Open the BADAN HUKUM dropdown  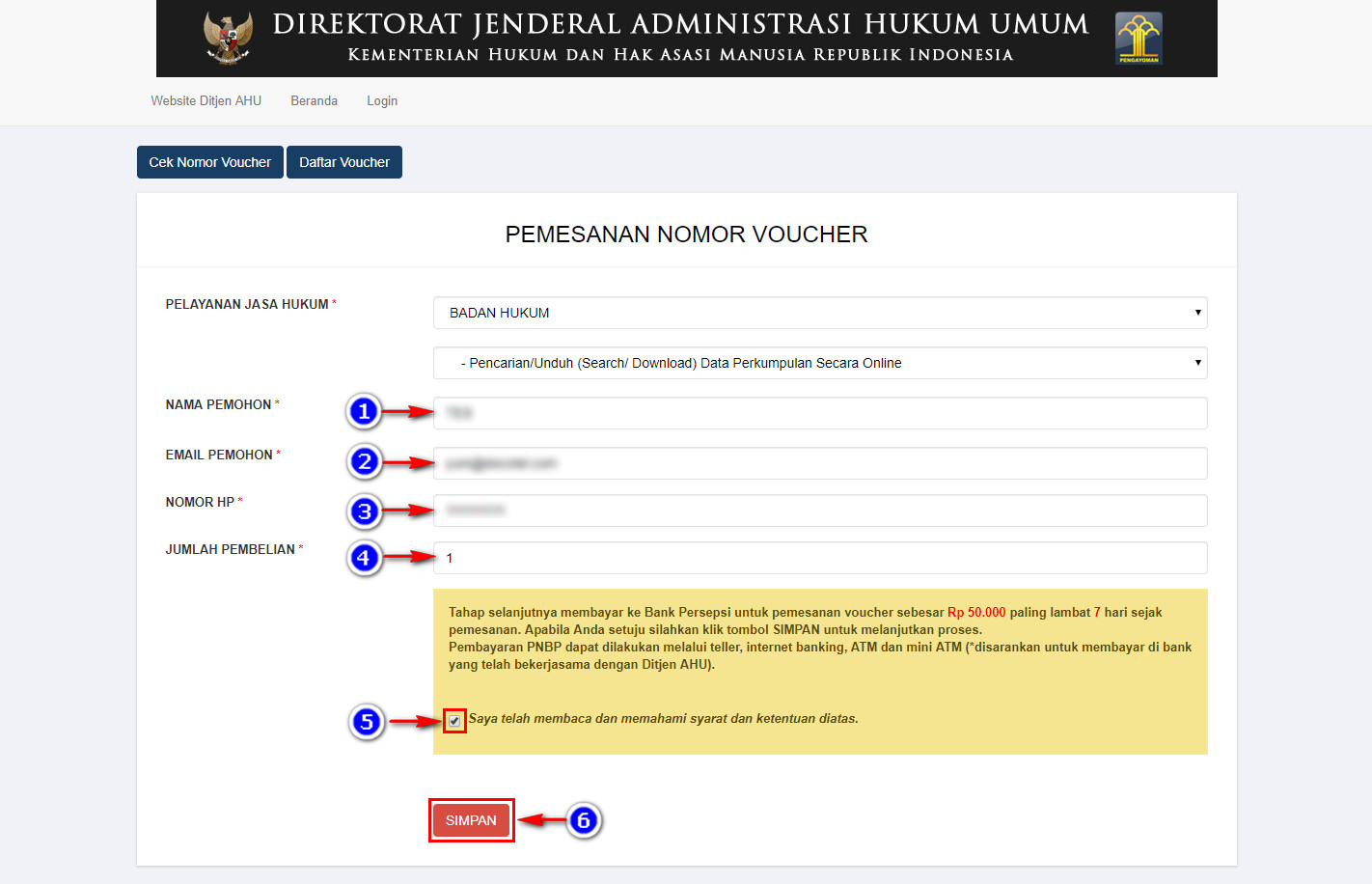[820, 313]
